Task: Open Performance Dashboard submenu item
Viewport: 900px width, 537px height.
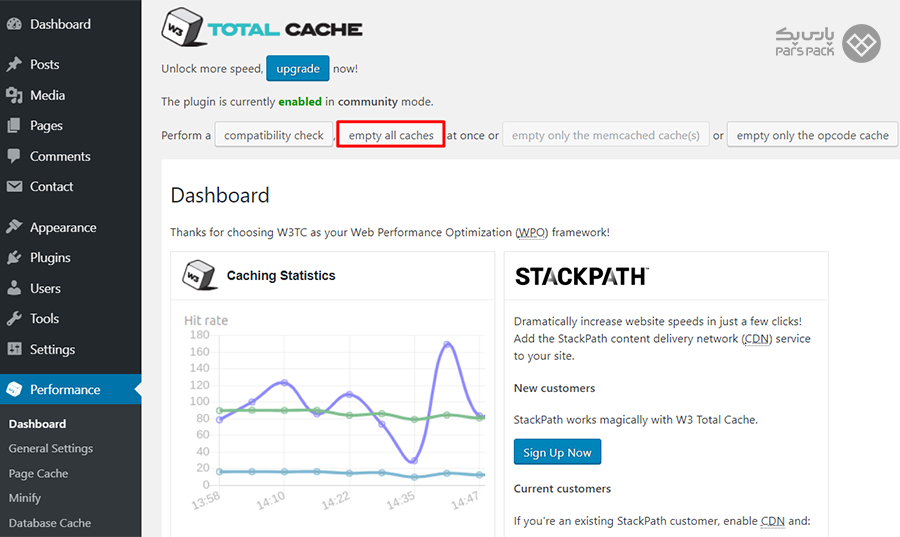Action: (37, 424)
